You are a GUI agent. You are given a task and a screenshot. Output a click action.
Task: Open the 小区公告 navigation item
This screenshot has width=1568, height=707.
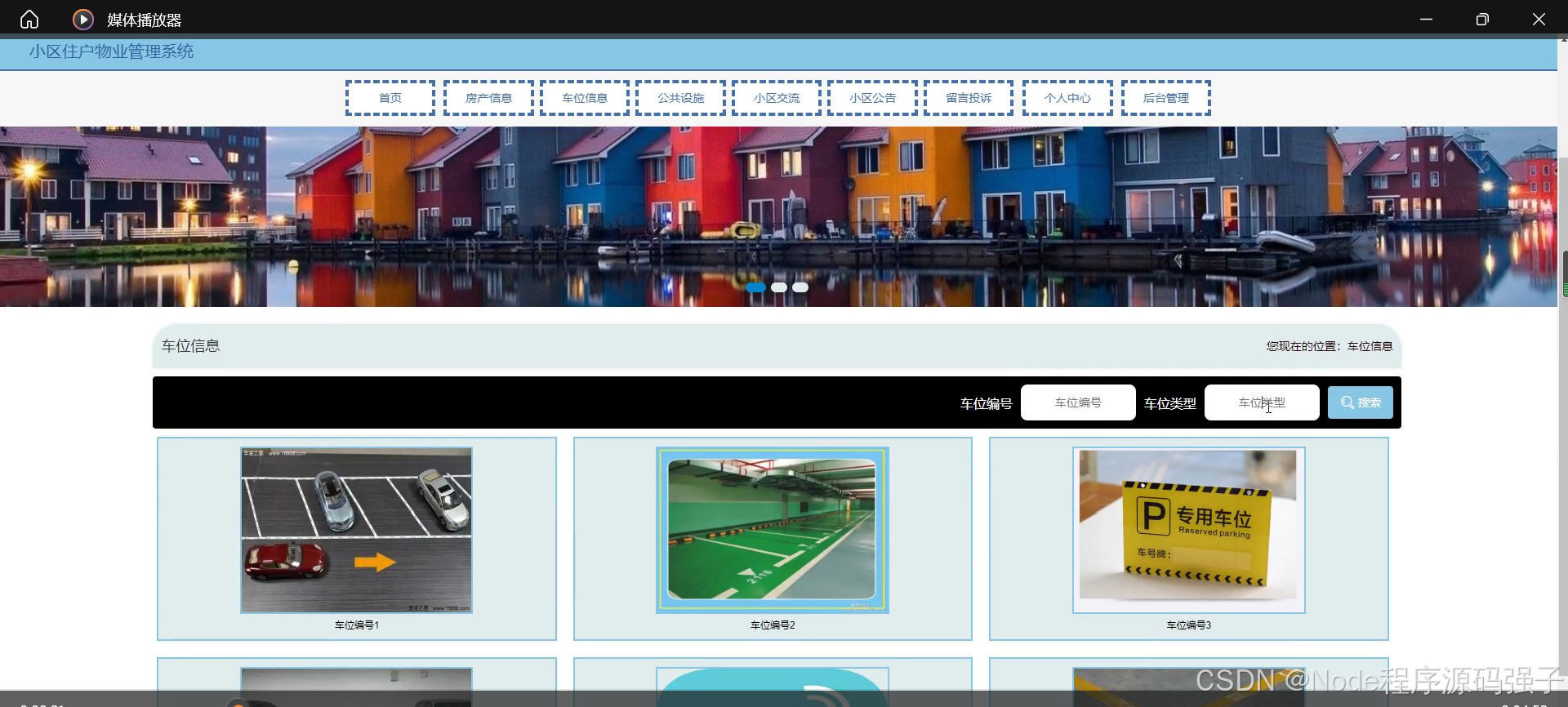872,98
